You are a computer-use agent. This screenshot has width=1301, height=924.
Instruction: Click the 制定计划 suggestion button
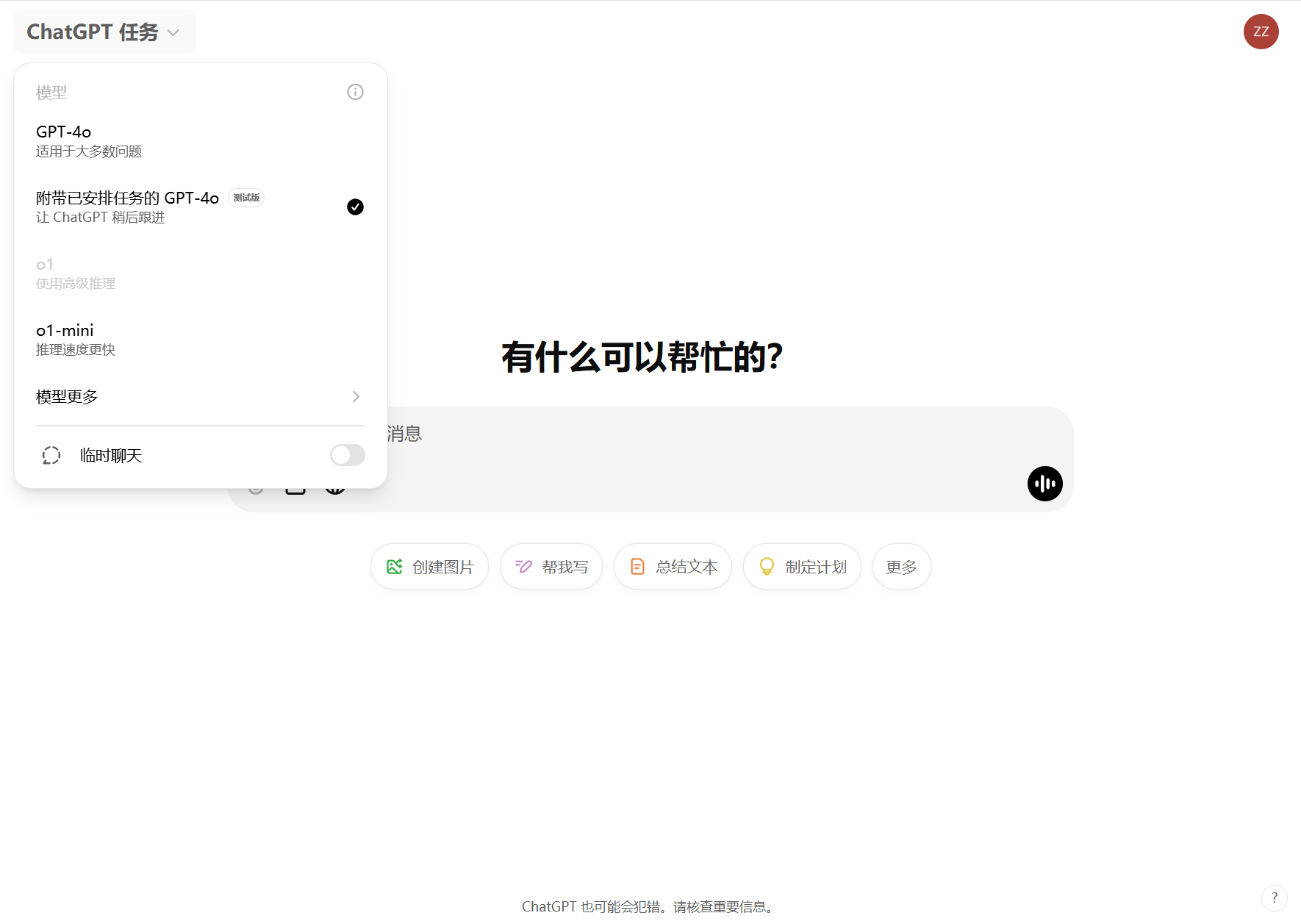click(x=802, y=567)
